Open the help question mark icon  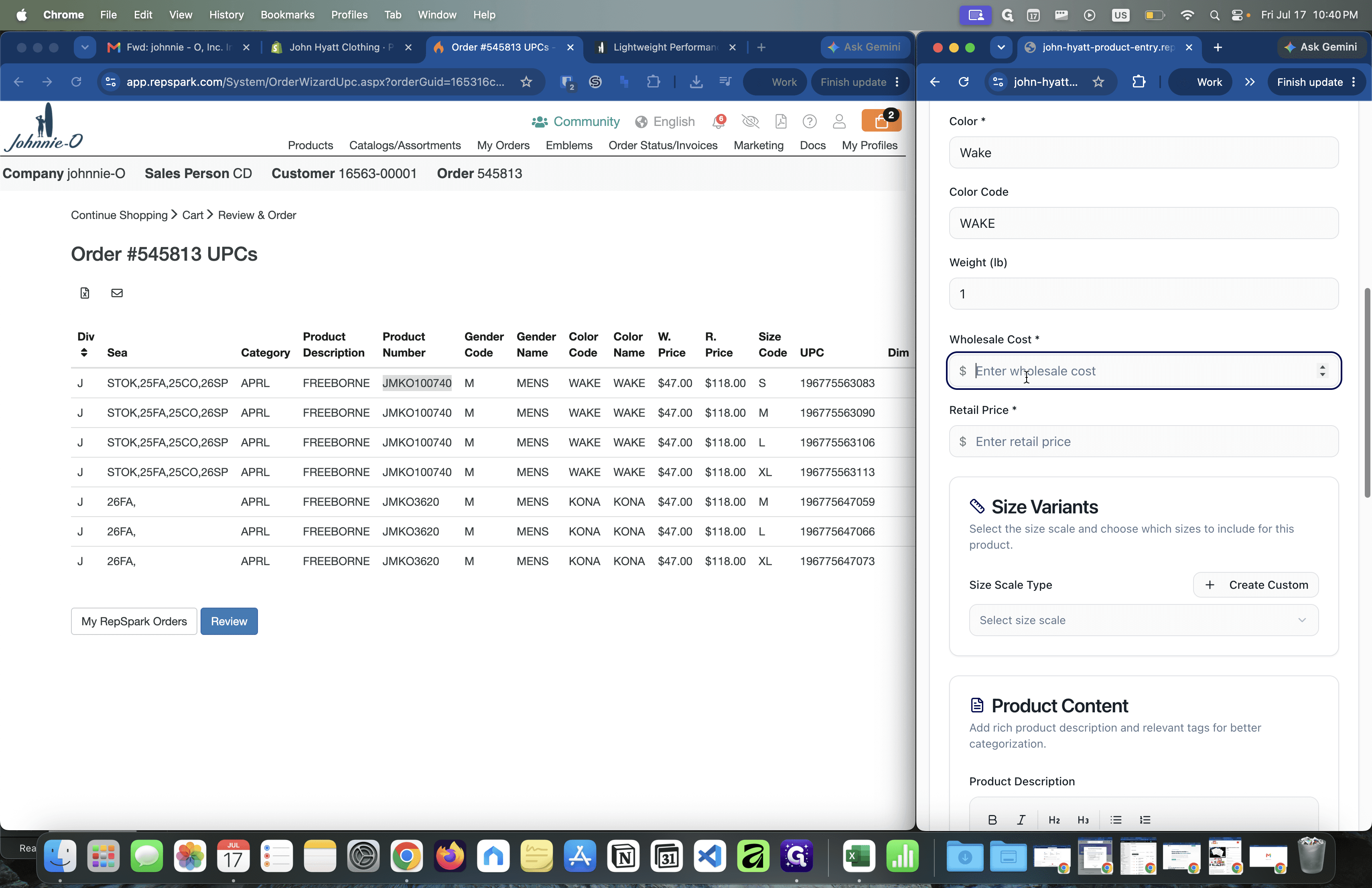810,121
